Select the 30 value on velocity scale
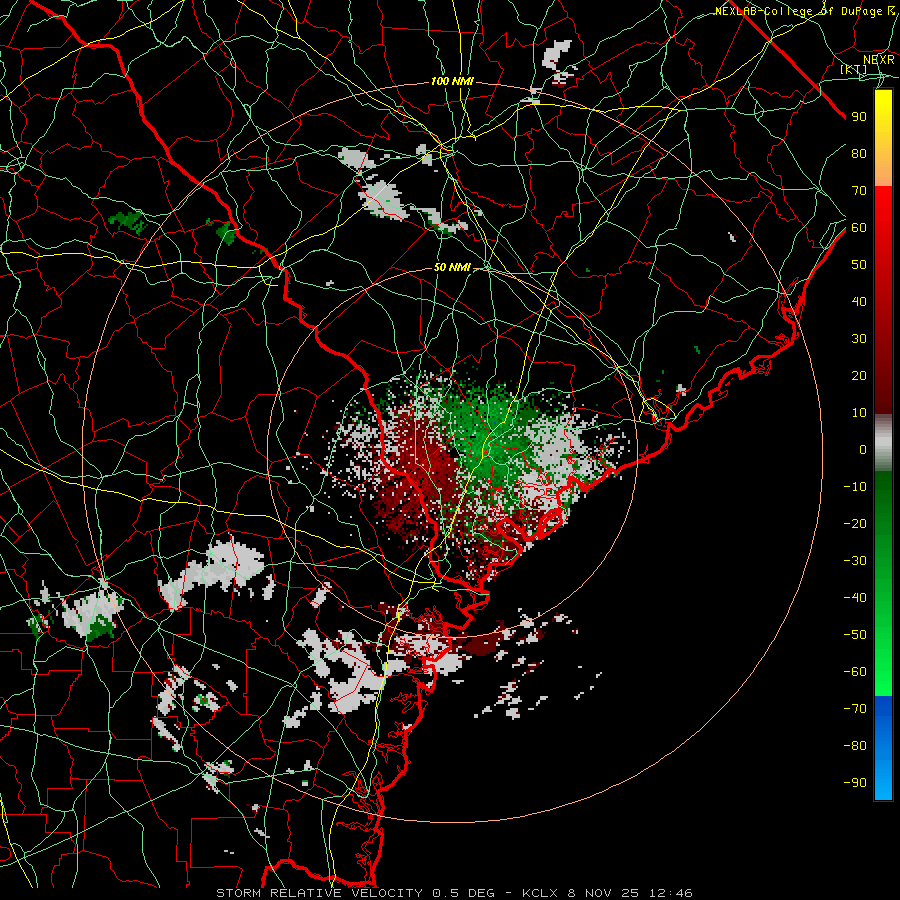The width and height of the screenshot is (900, 900). (x=859, y=339)
